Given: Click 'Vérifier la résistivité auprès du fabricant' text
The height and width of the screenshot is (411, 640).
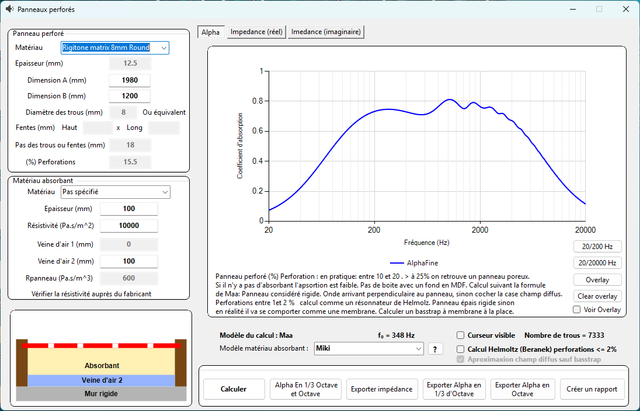Looking at the screenshot, I should click(x=91, y=294).
